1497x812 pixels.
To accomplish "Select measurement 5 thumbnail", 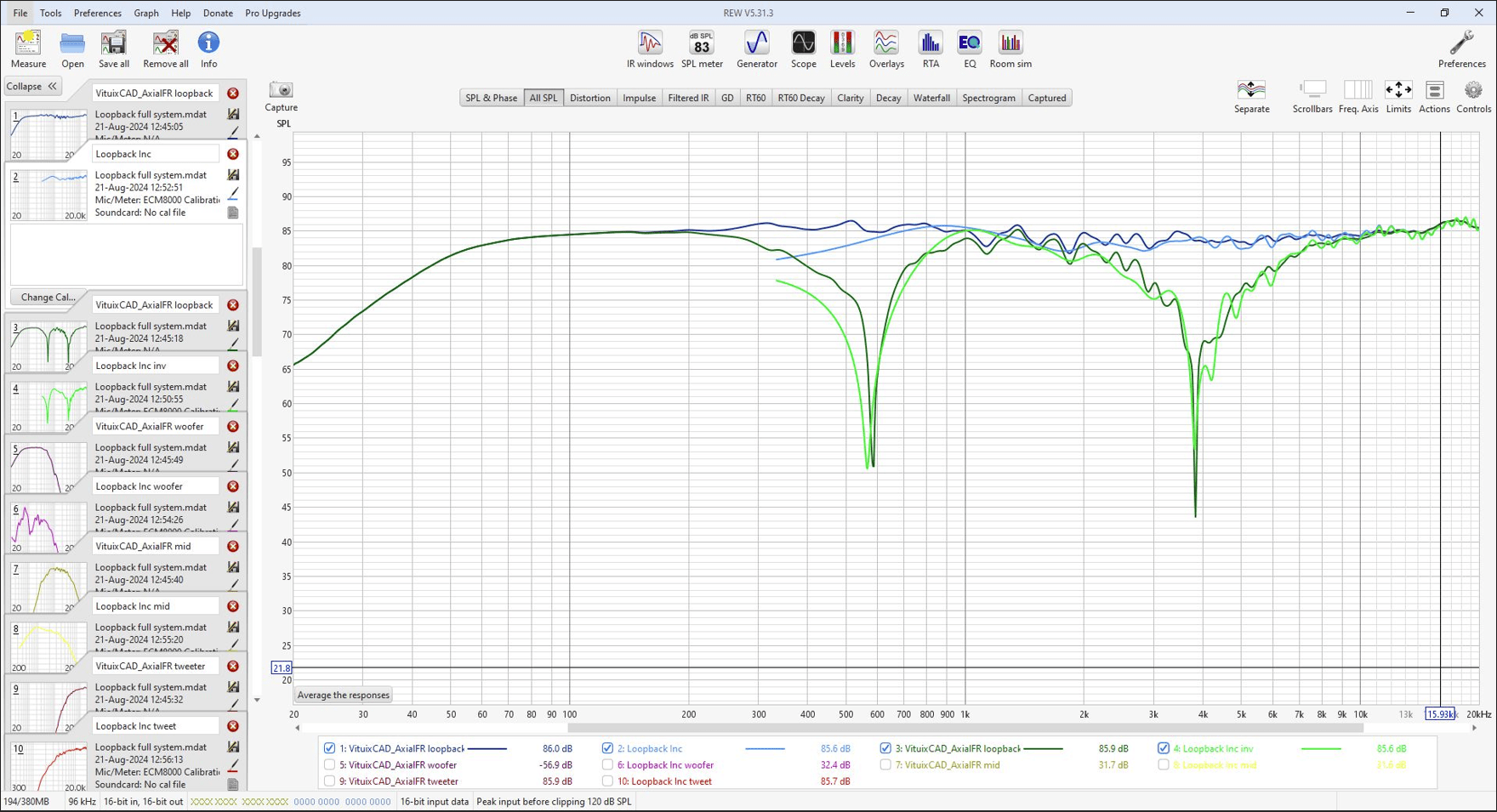I will click(x=48, y=467).
